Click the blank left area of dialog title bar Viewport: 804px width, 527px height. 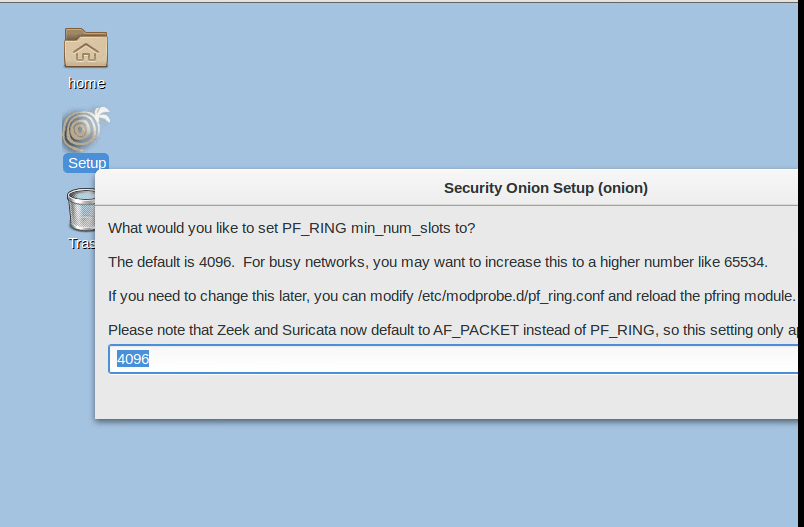pyautogui.click(x=250, y=188)
